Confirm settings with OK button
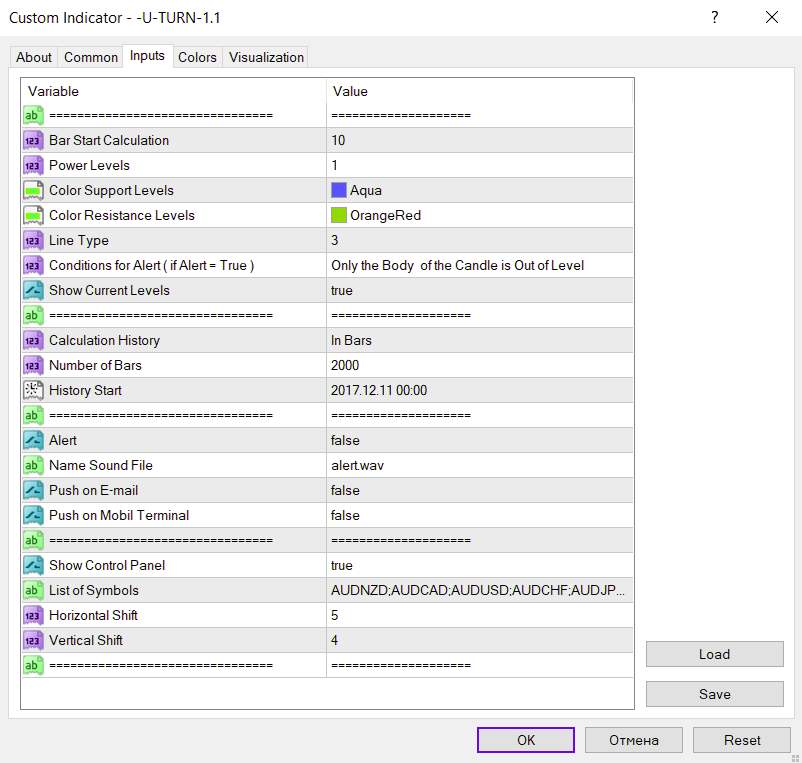Viewport: 802px width, 763px height. 526,740
